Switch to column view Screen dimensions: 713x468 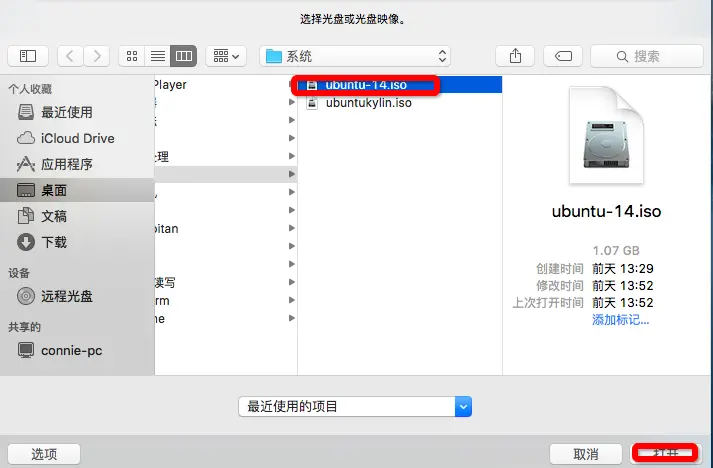(184, 56)
